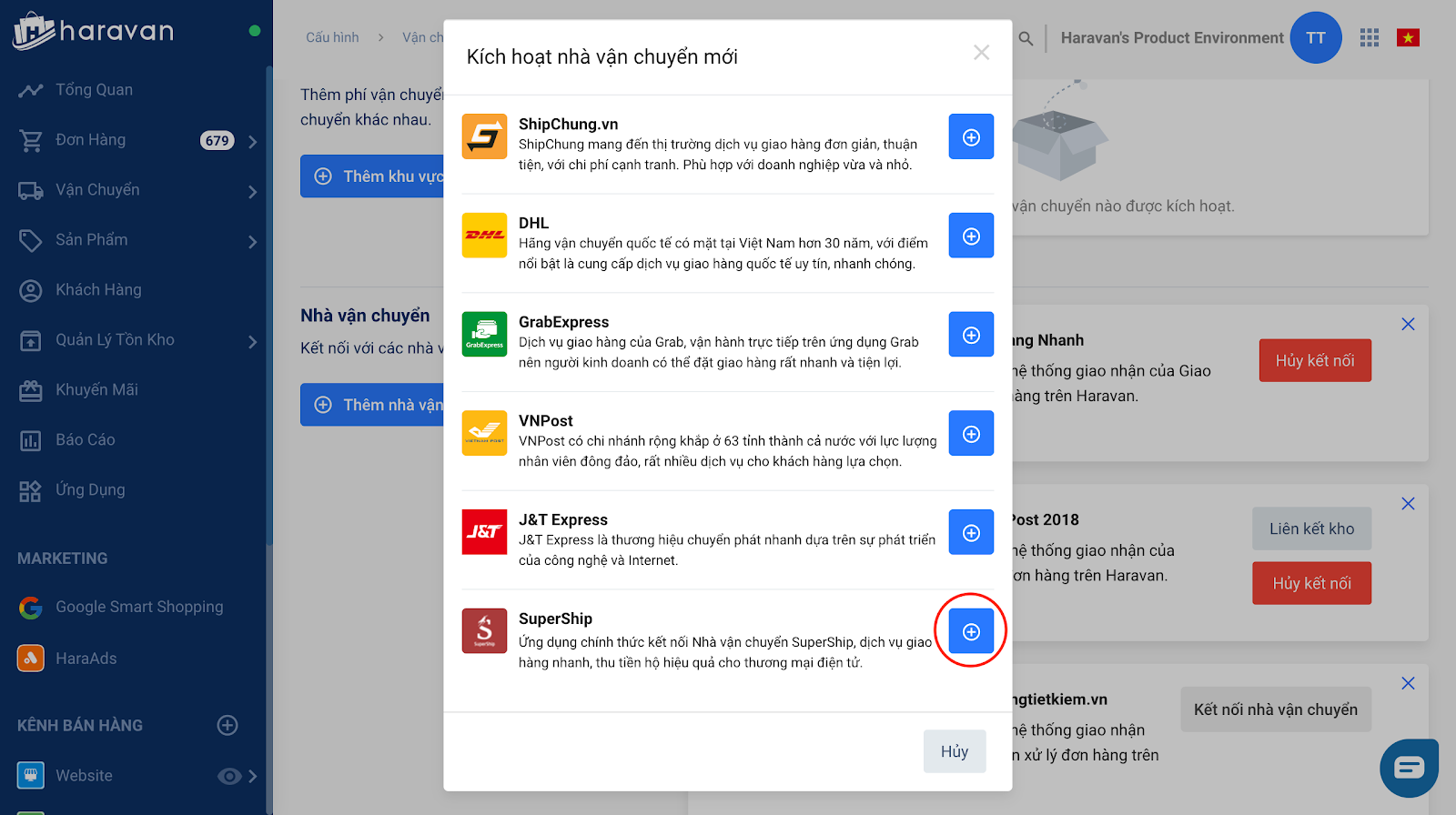The width and height of the screenshot is (1456, 815).
Task: Click the Sản Phẩm tag icon
Action: pyautogui.click(x=31, y=241)
